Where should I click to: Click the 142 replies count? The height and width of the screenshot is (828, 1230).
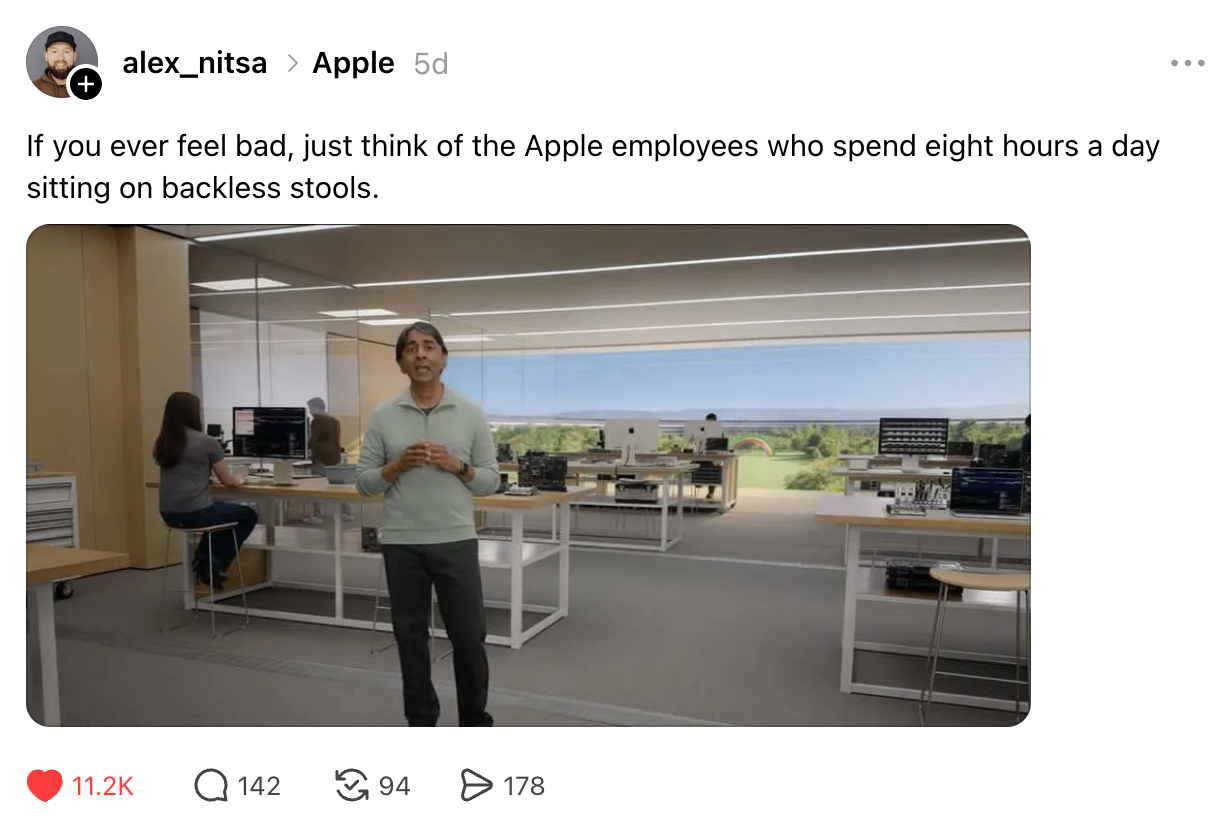(x=259, y=786)
